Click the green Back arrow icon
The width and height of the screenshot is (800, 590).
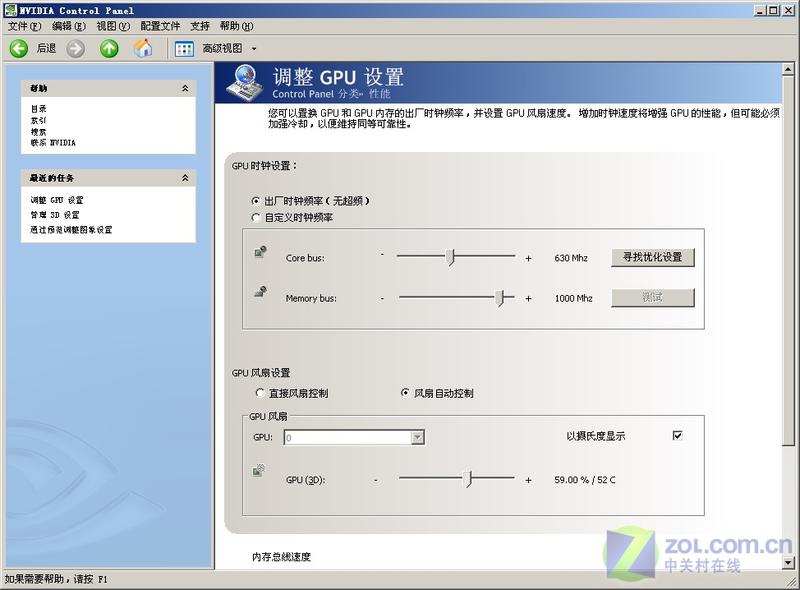pos(19,48)
